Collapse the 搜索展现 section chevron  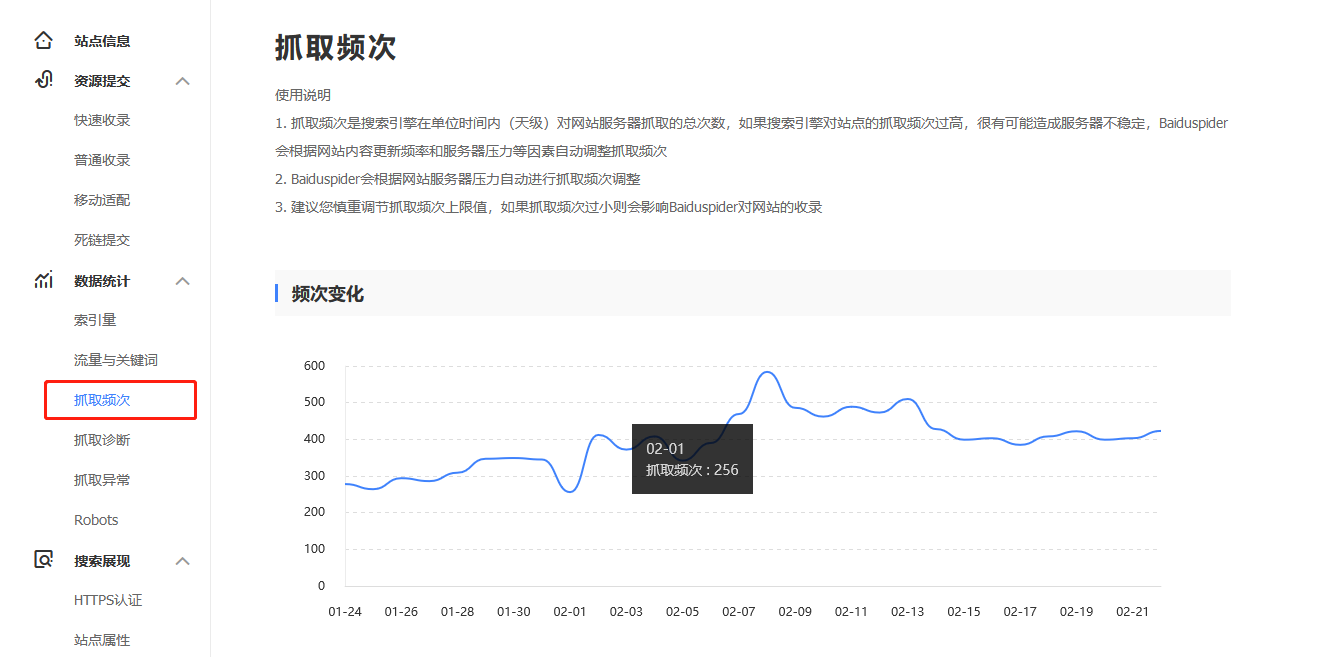click(183, 561)
